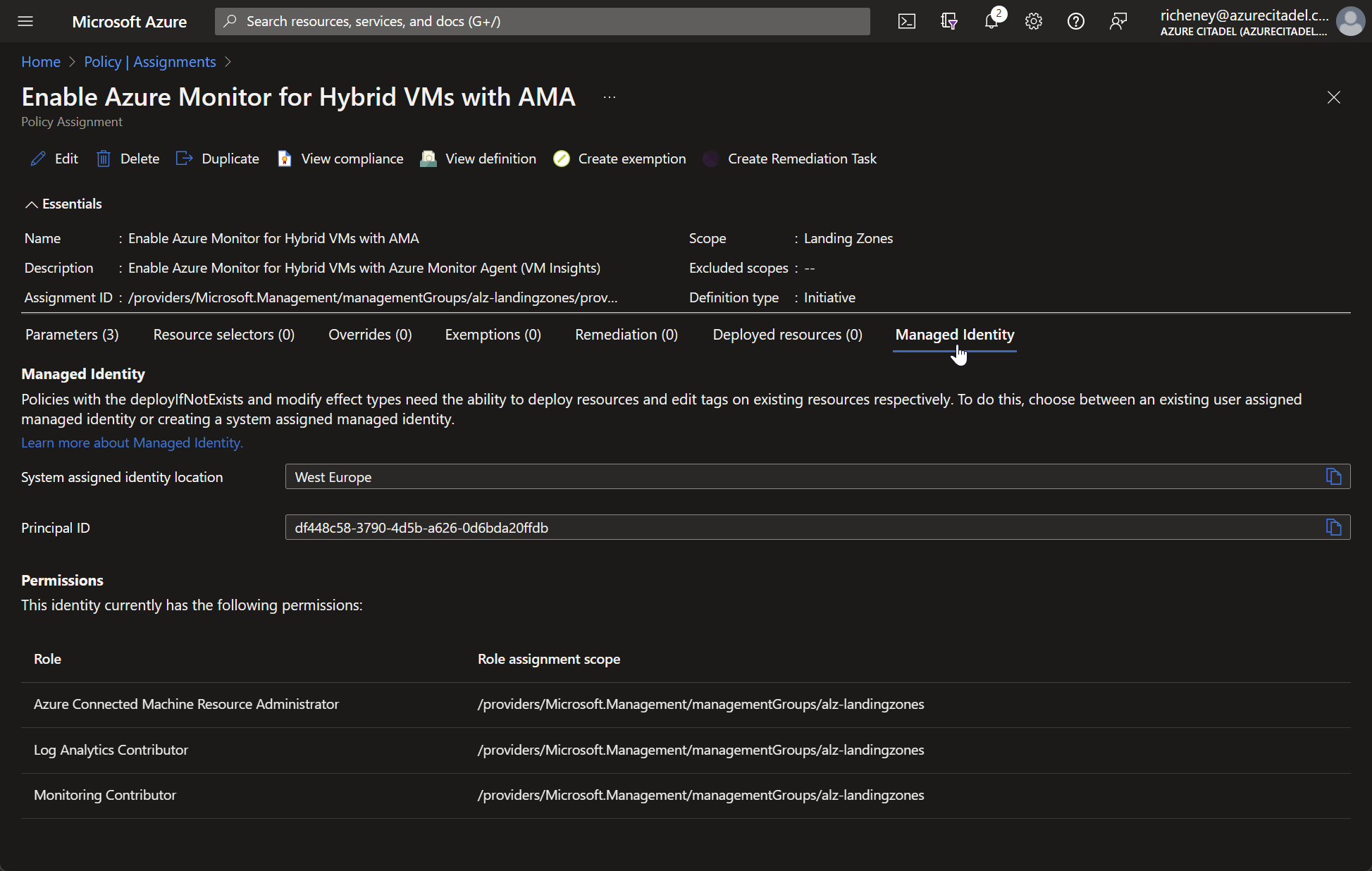Open the Cloud Shell icon
Image resolution: width=1372 pixels, height=871 pixels.
pyautogui.click(x=907, y=21)
